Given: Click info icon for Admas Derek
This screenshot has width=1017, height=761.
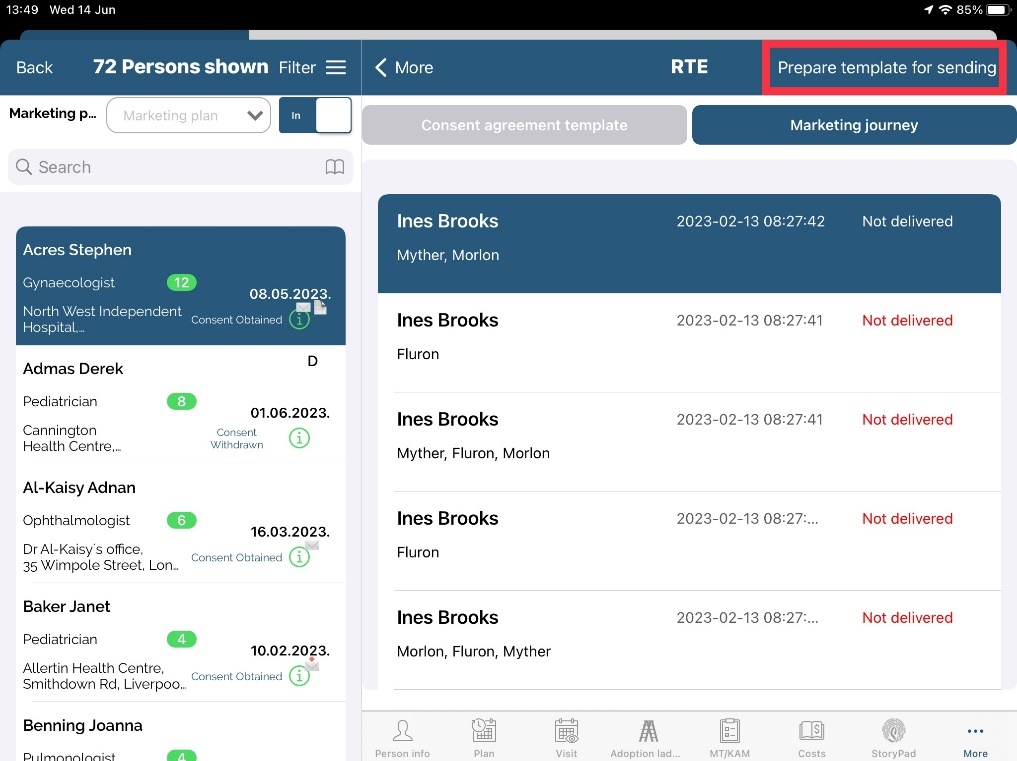Looking at the screenshot, I should point(299,438).
